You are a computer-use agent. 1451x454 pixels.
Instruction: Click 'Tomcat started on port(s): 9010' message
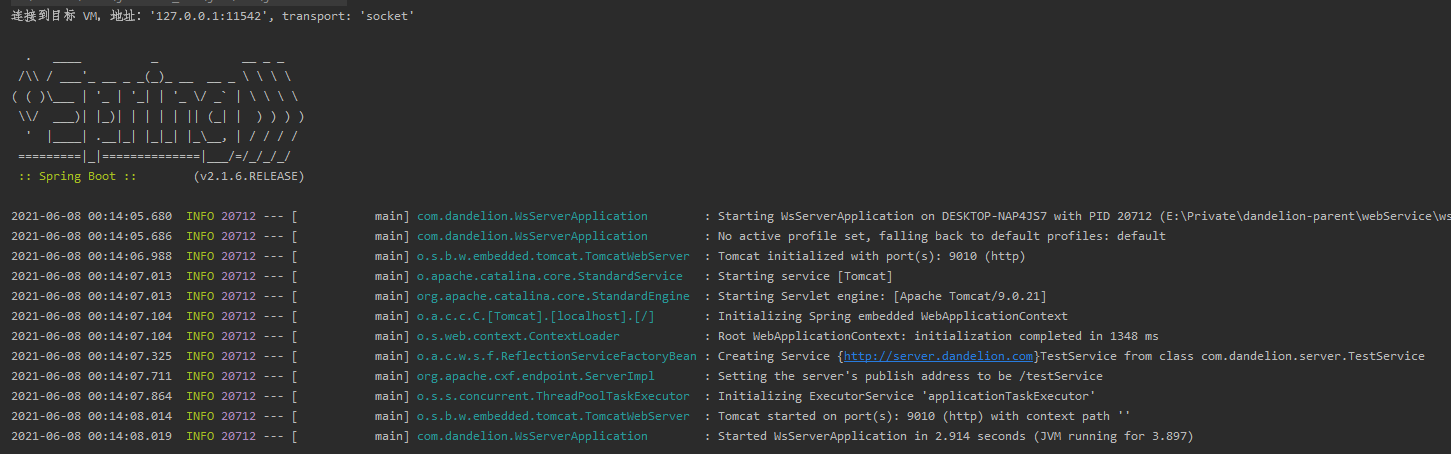(924, 416)
